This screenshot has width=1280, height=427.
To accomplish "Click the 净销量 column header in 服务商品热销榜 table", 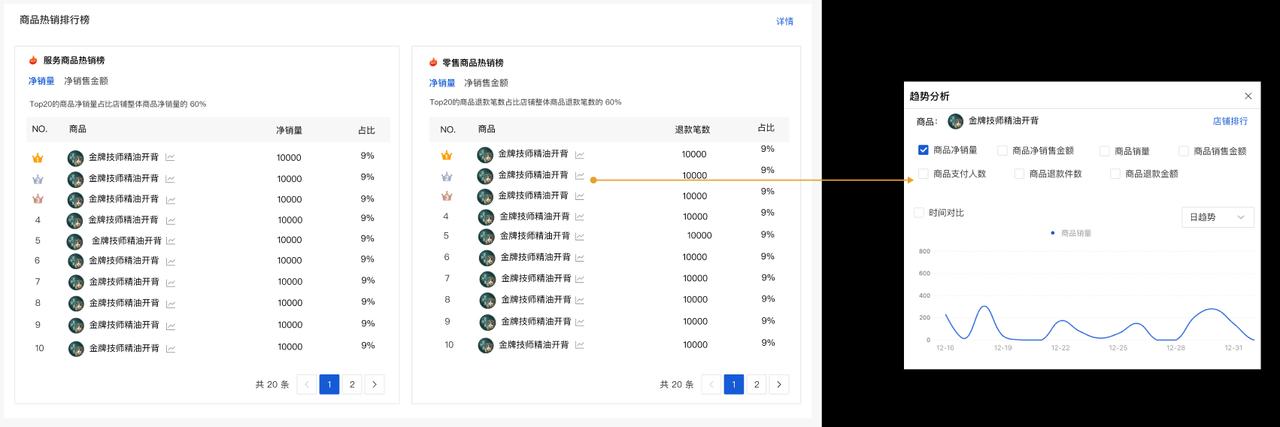I will pyautogui.click(x=289, y=130).
